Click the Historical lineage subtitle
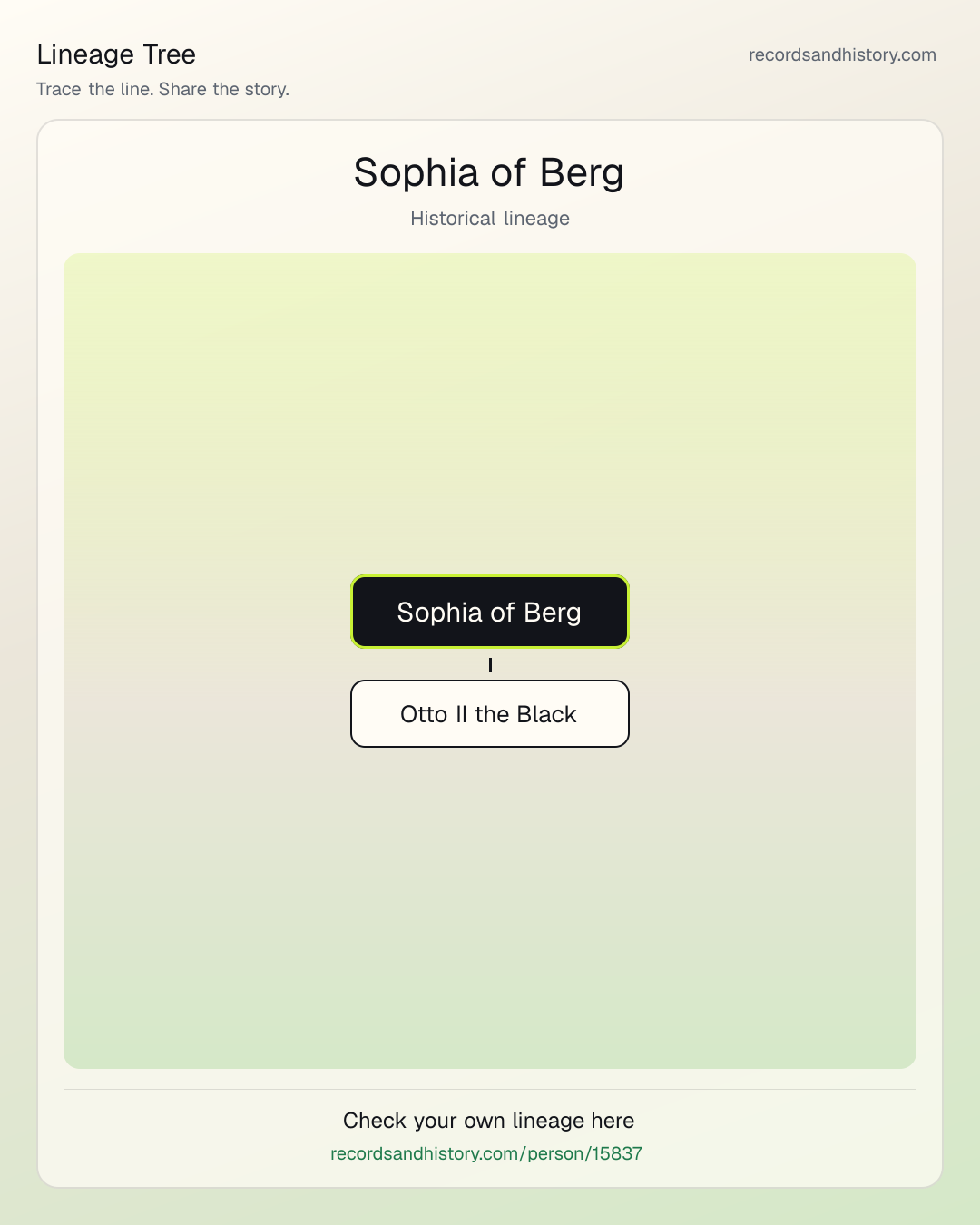Viewport: 980px width, 1225px height. point(490,219)
